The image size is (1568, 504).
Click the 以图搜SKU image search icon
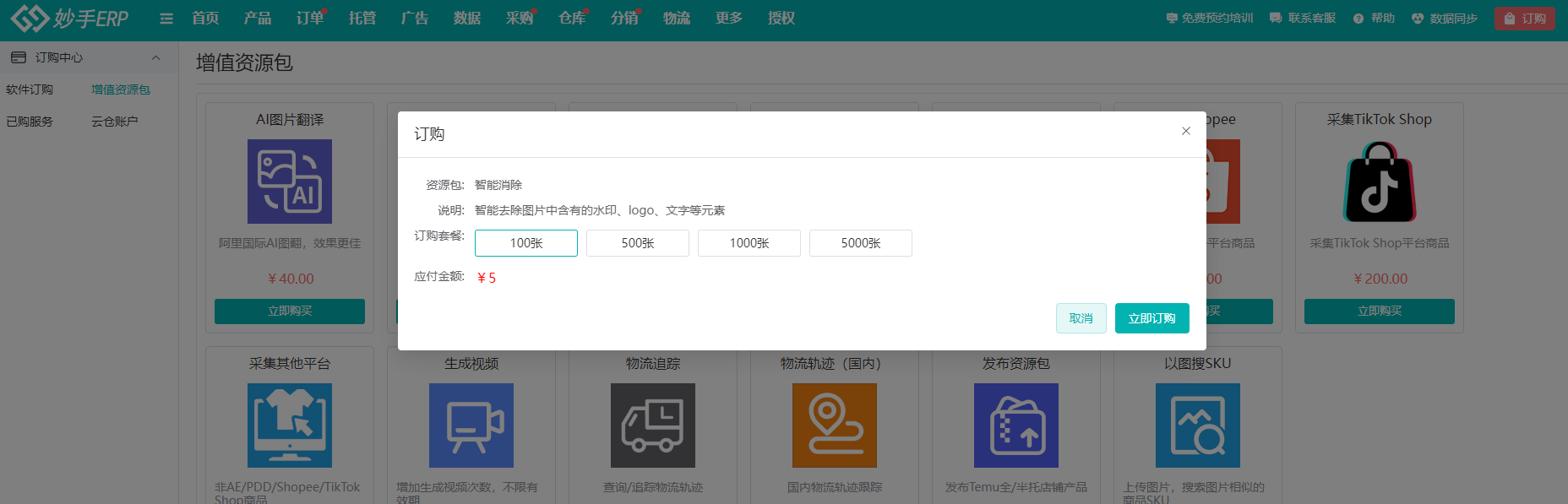1198,425
